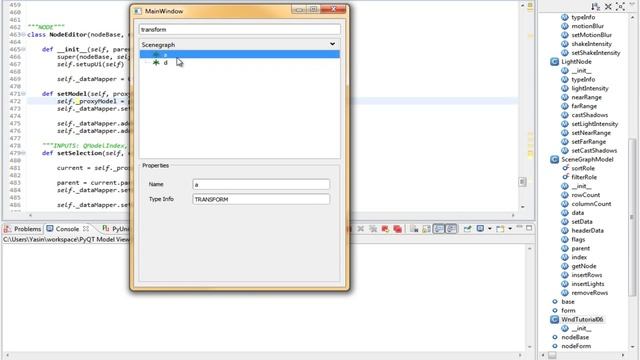Click the filter field containing 'transform'
Screen dimensions: 640x360
240,29
